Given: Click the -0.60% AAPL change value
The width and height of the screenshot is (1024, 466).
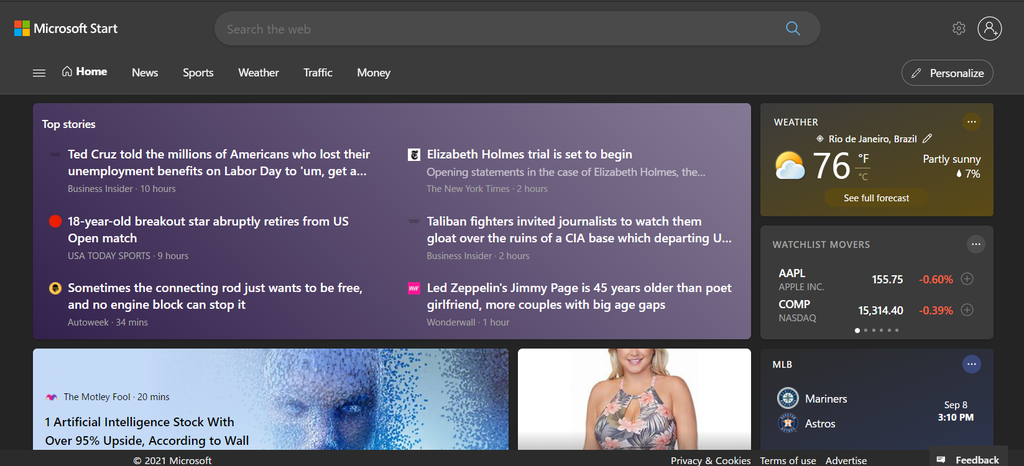Looking at the screenshot, I should [936, 279].
